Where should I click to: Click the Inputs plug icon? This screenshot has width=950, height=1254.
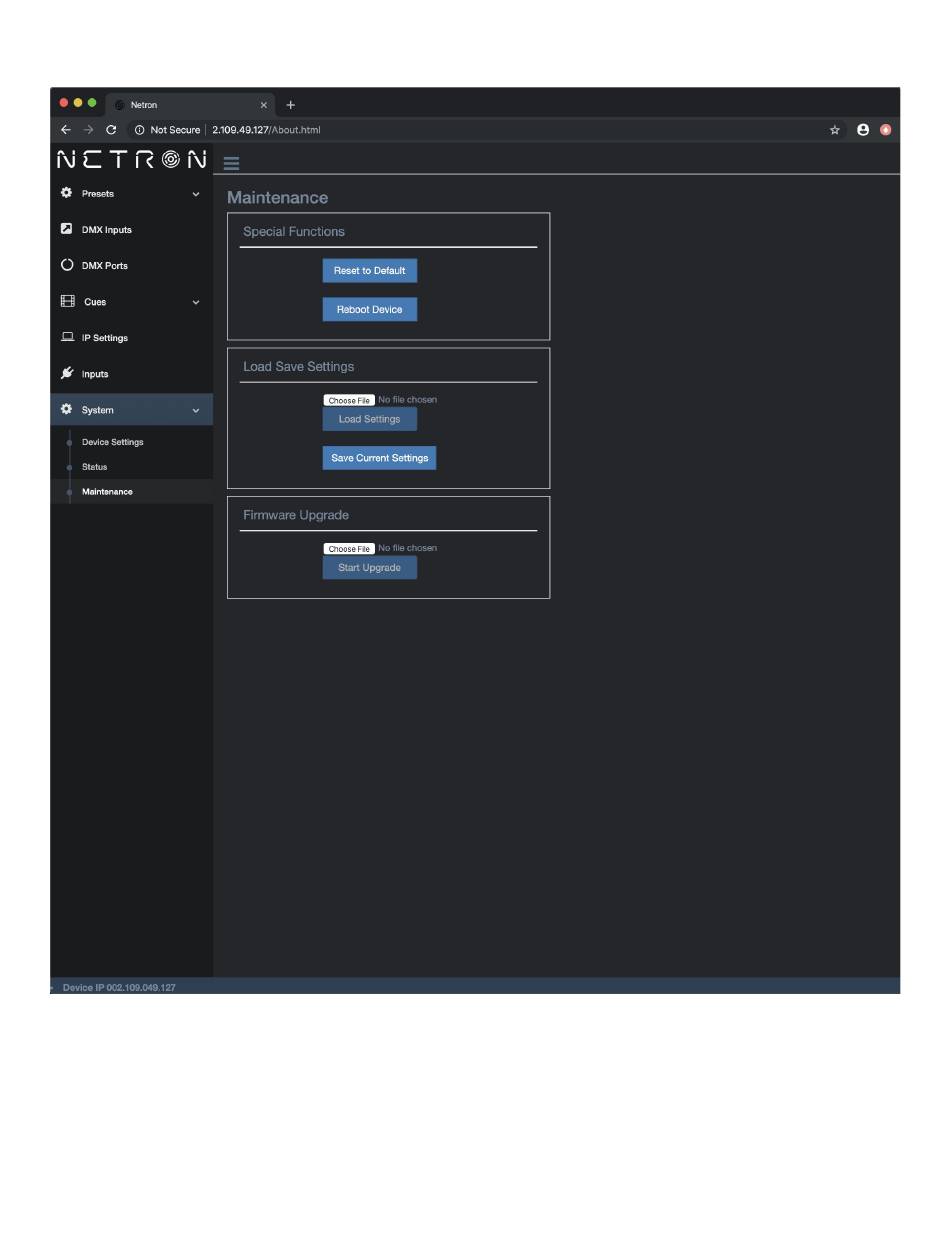(67, 373)
